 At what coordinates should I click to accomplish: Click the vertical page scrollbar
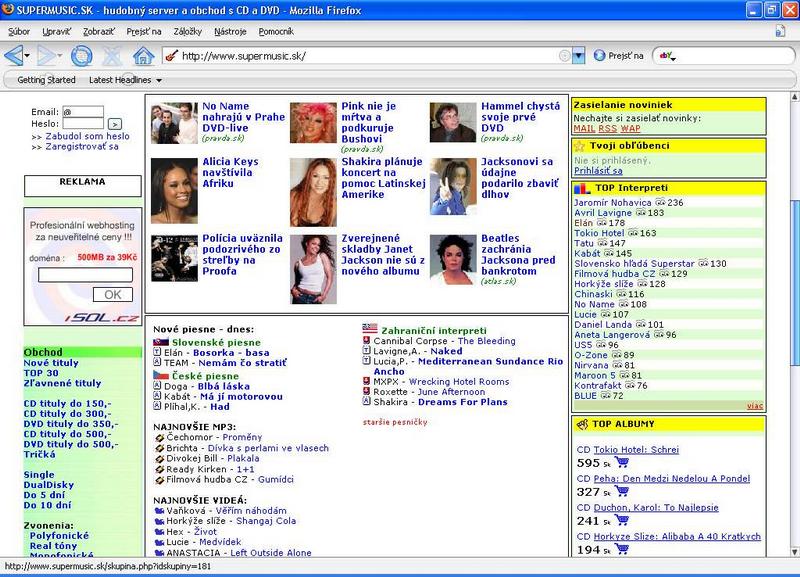(793, 300)
